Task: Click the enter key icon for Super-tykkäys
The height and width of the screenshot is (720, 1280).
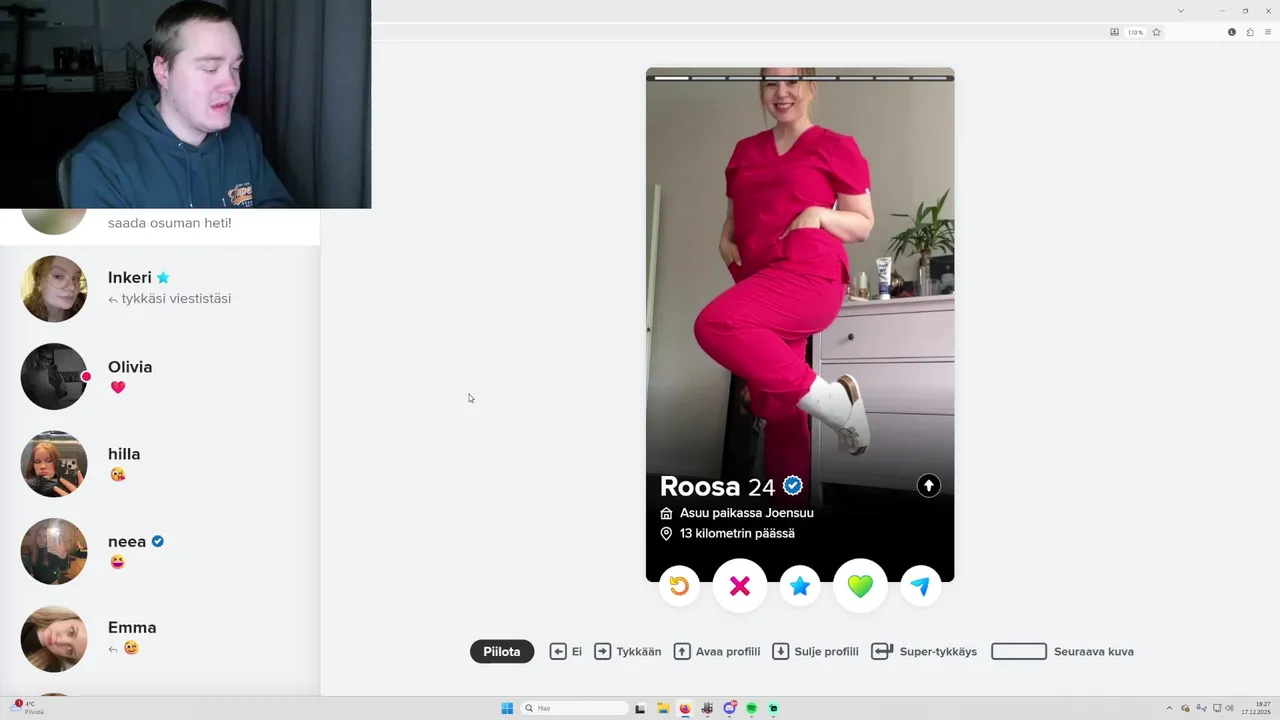Action: pos(882,651)
